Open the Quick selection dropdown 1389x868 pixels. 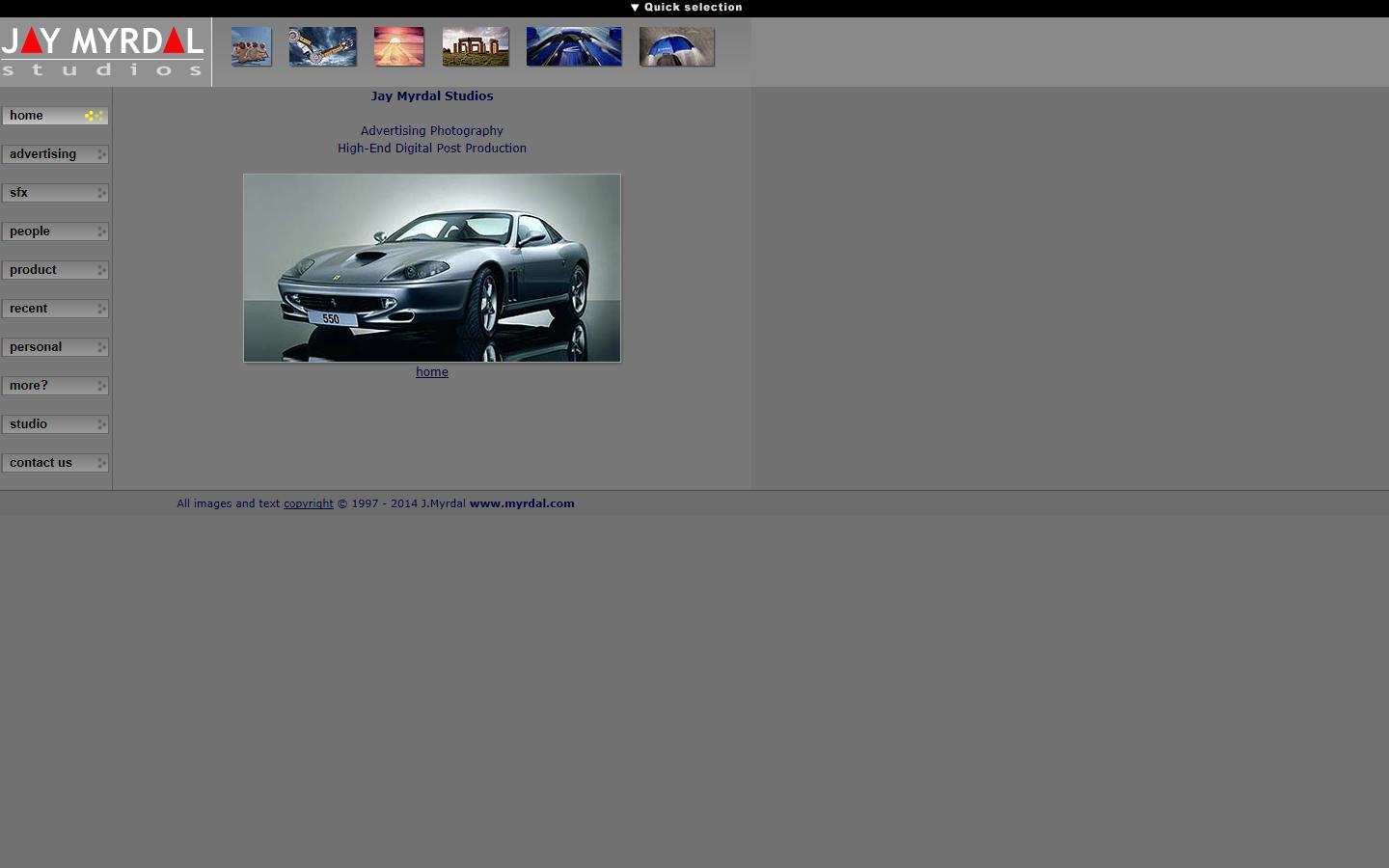point(686,7)
